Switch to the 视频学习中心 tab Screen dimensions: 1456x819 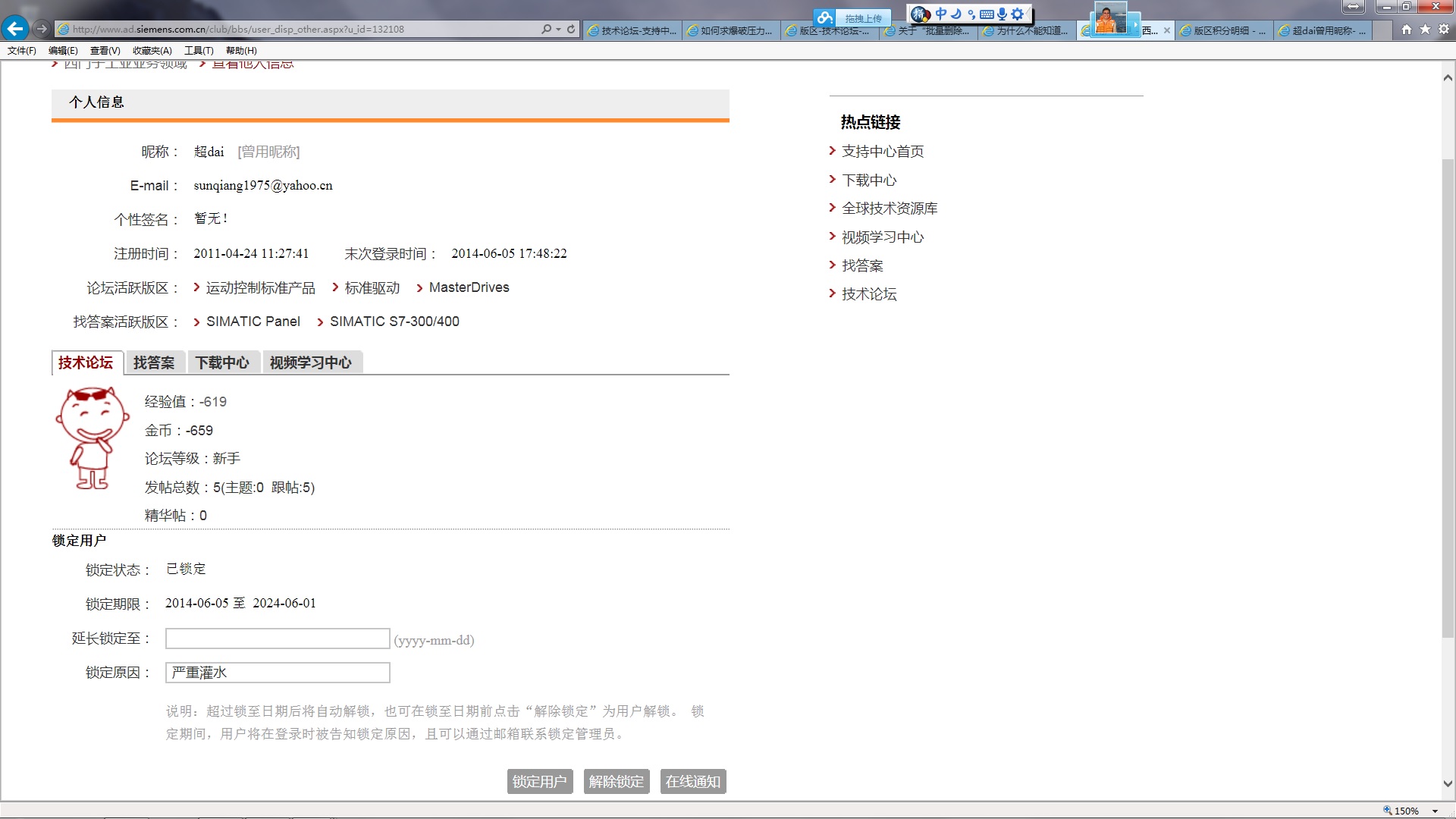coord(311,362)
